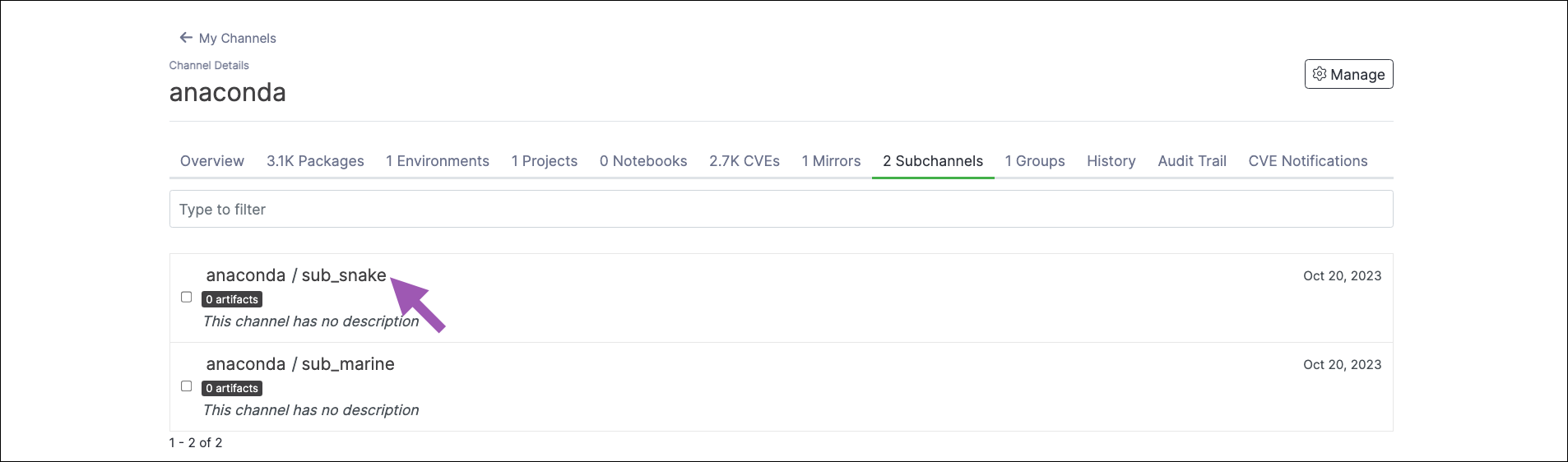The image size is (1568, 462).
Task: Check the sub_snake subchannel checkbox
Action: coord(187,298)
